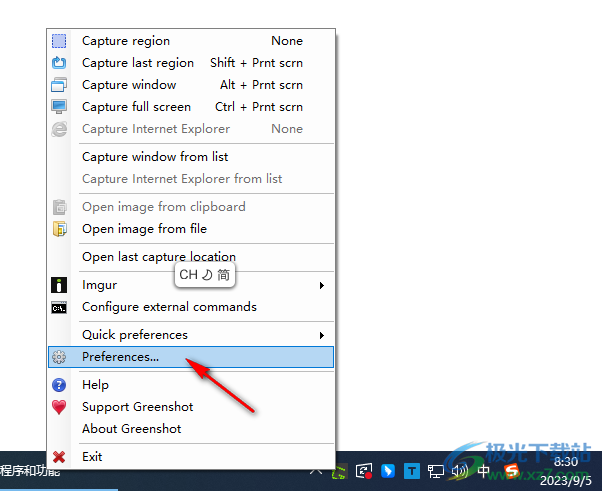Click the Shift + Prnt scrn shortcut text
This screenshot has width=602, height=491.
tap(256, 63)
